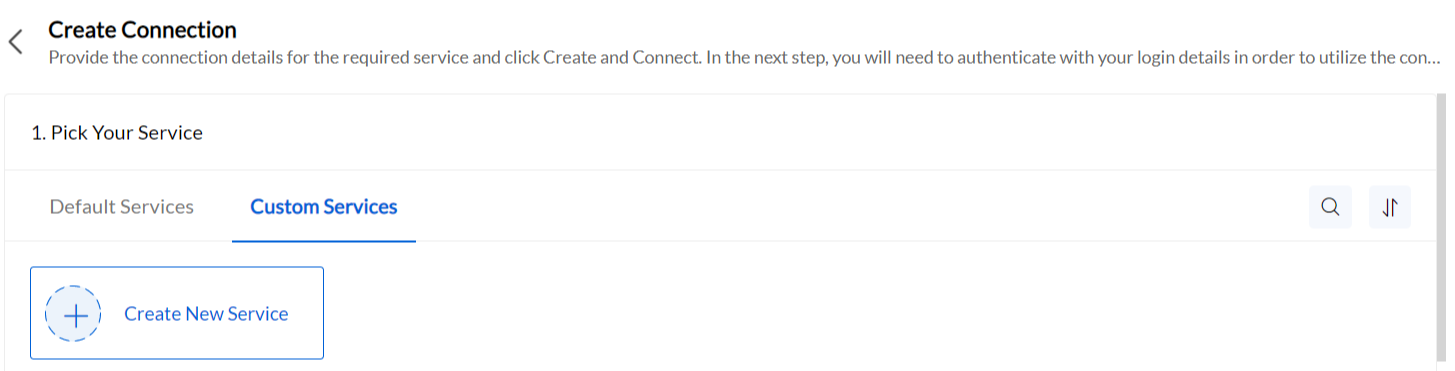Click the vertical scrollbar on the right edge
Screen dimensions: 1455x371
(x=1441, y=232)
